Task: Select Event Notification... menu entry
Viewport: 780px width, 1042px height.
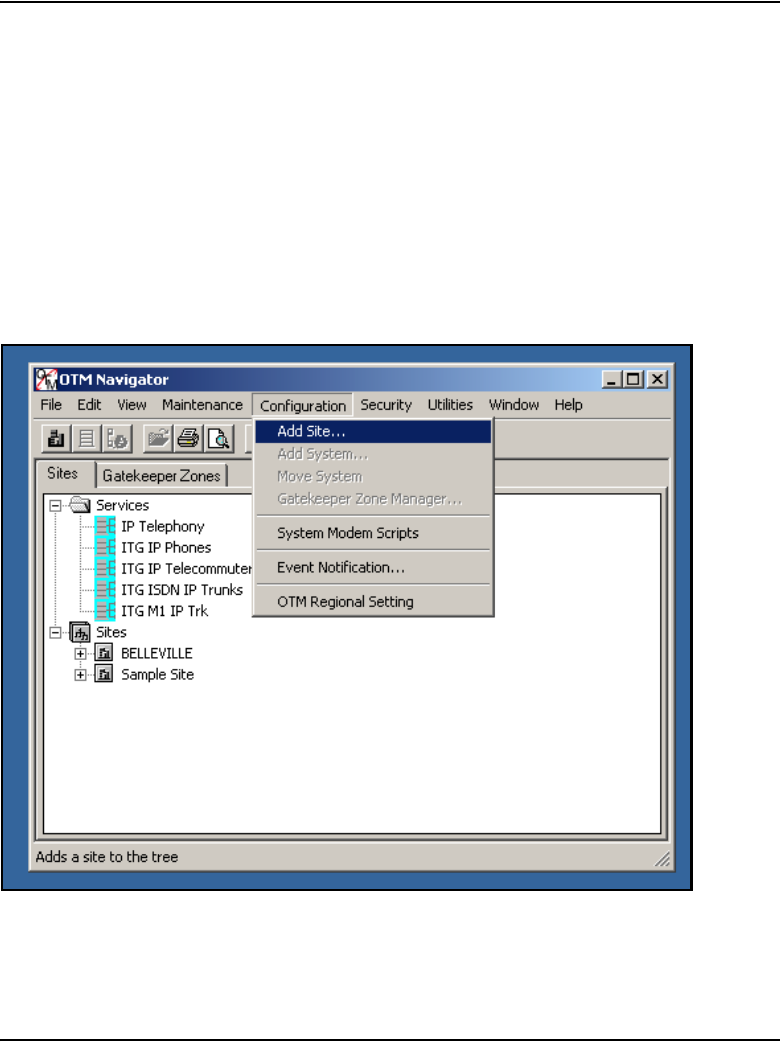Action: point(373,568)
